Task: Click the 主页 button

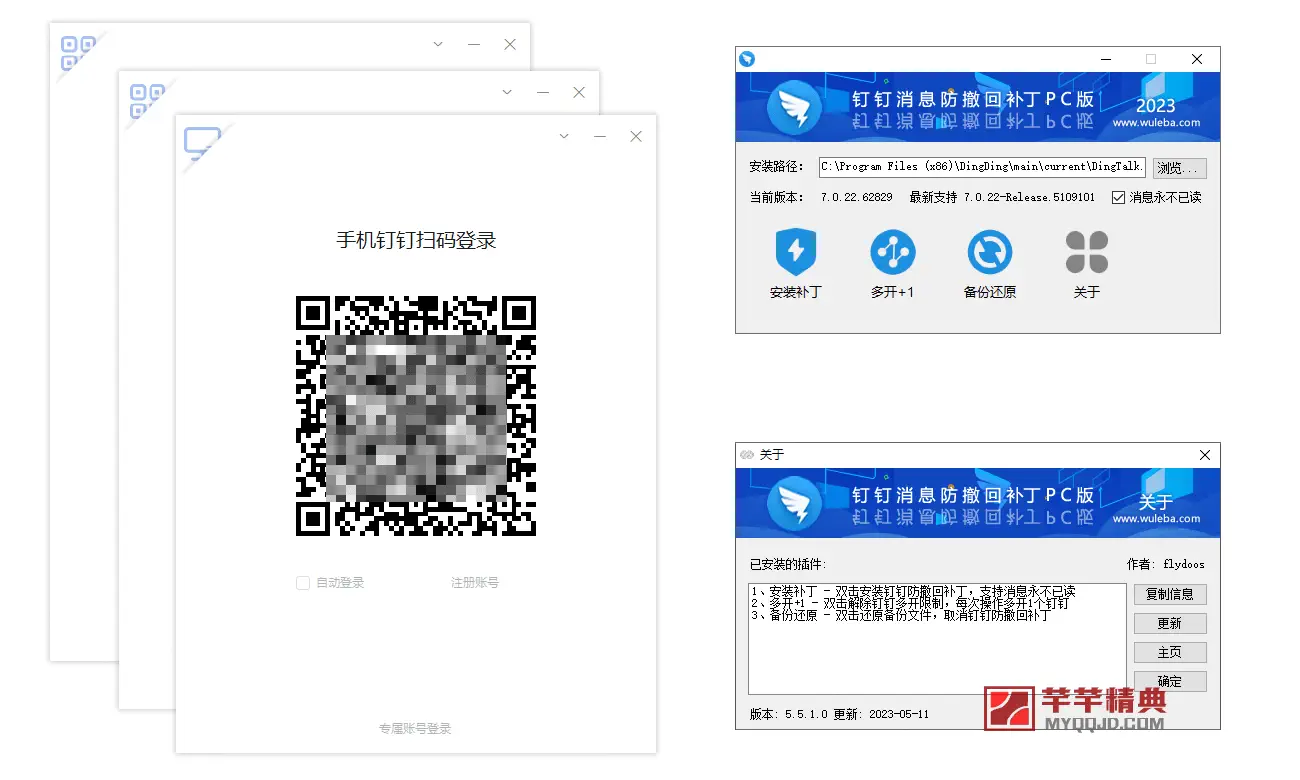Action: coord(1170,652)
